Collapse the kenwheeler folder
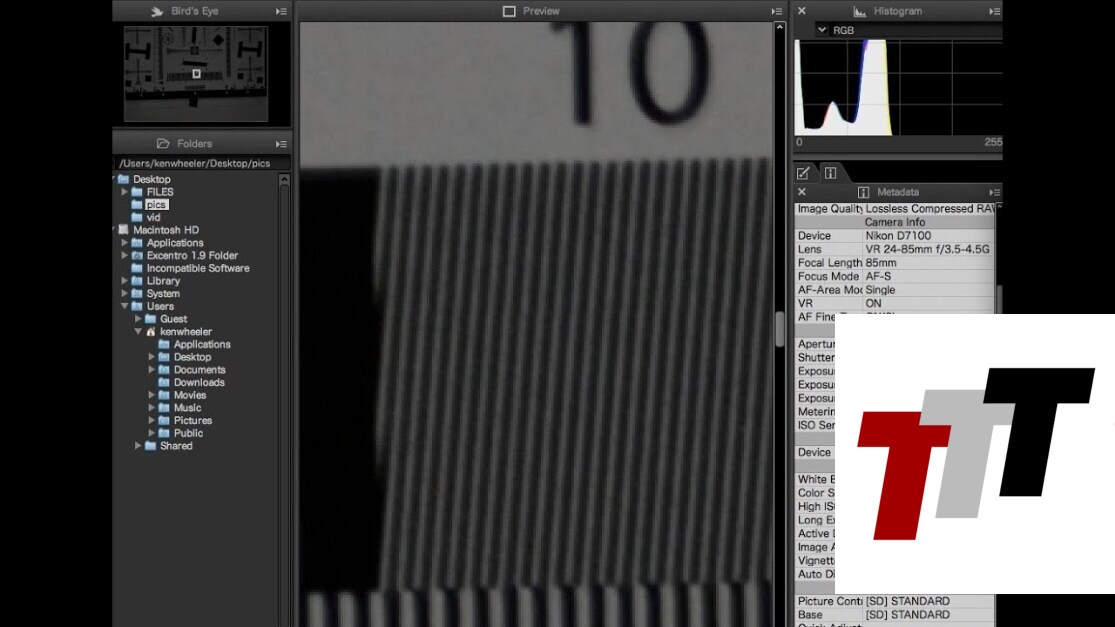Image resolution: width=1115 pixels, height=627 pixels. click(138, 332)
